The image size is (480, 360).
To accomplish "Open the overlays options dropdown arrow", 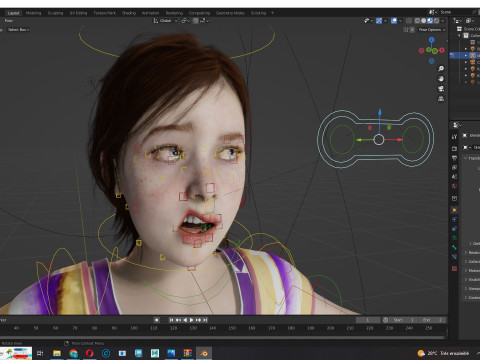I will tap(400, 21).
